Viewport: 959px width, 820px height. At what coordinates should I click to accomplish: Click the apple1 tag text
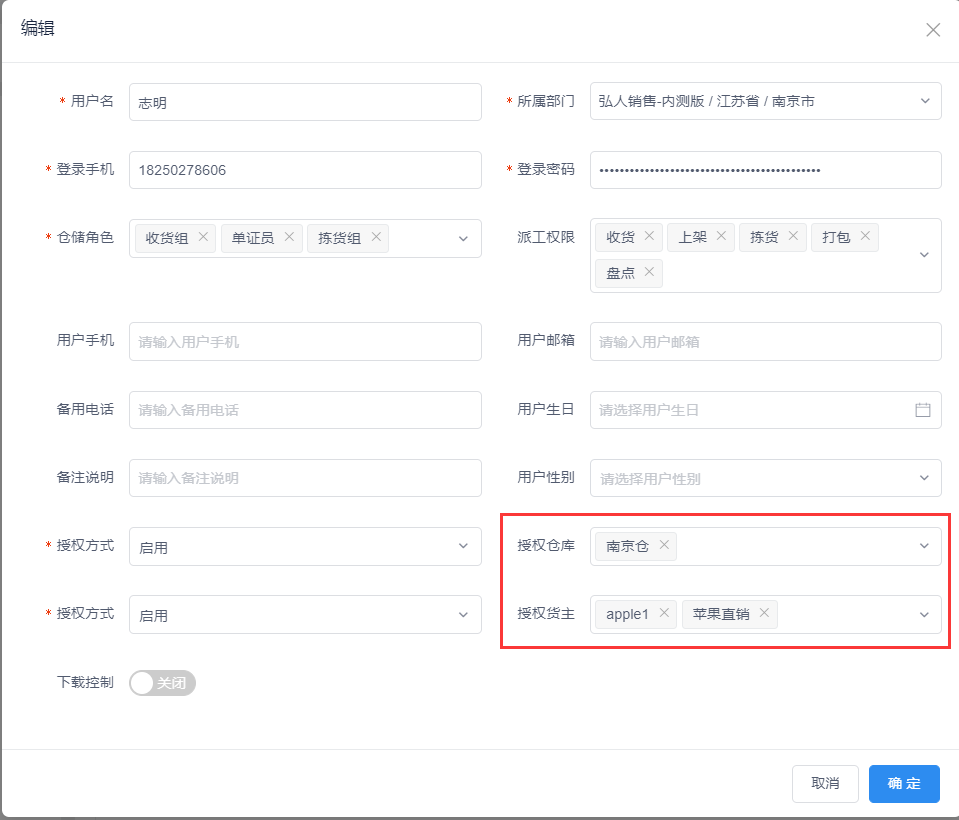627,614
